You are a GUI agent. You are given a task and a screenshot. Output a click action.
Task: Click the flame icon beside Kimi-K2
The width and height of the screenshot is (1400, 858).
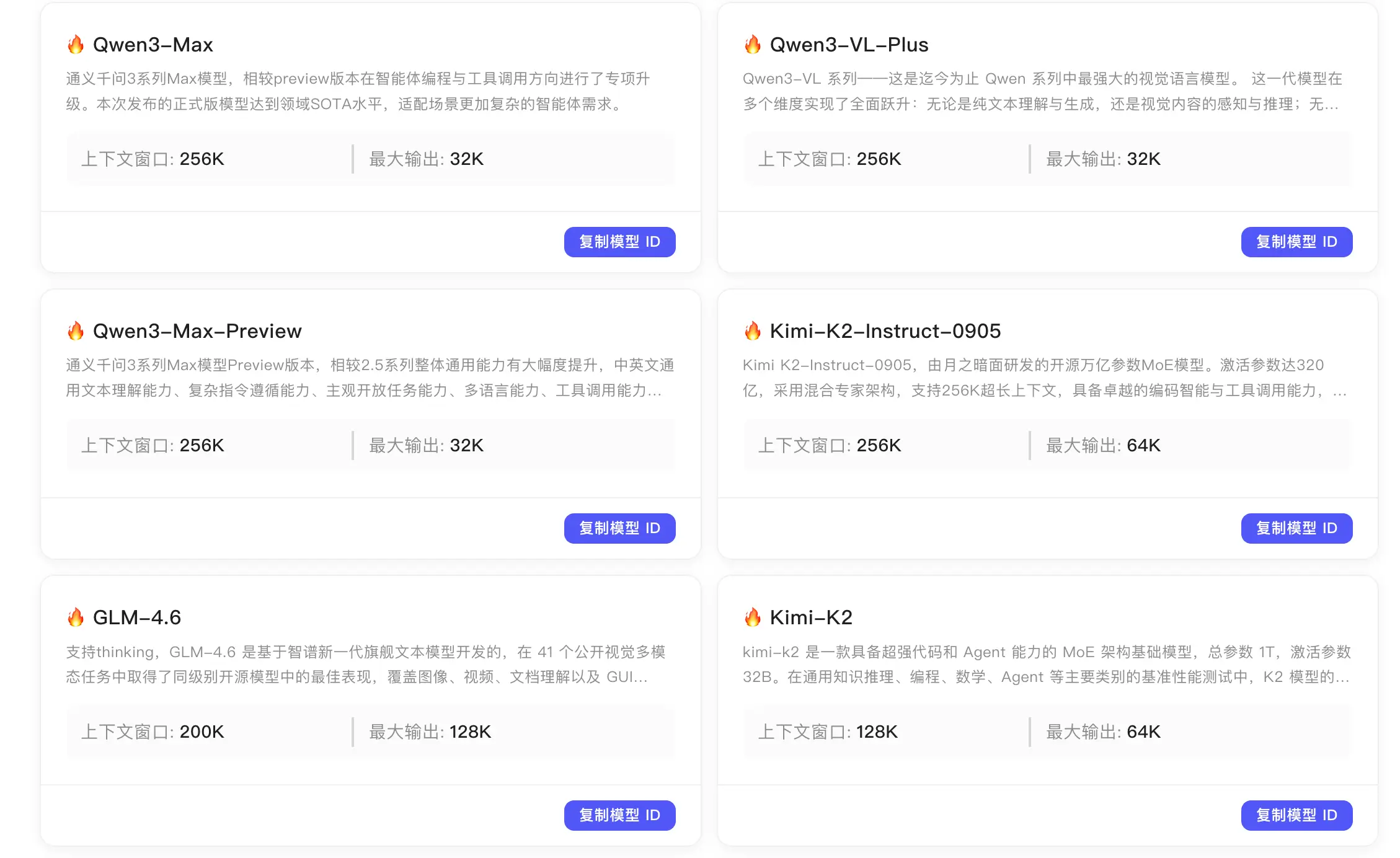coord(753,617)
